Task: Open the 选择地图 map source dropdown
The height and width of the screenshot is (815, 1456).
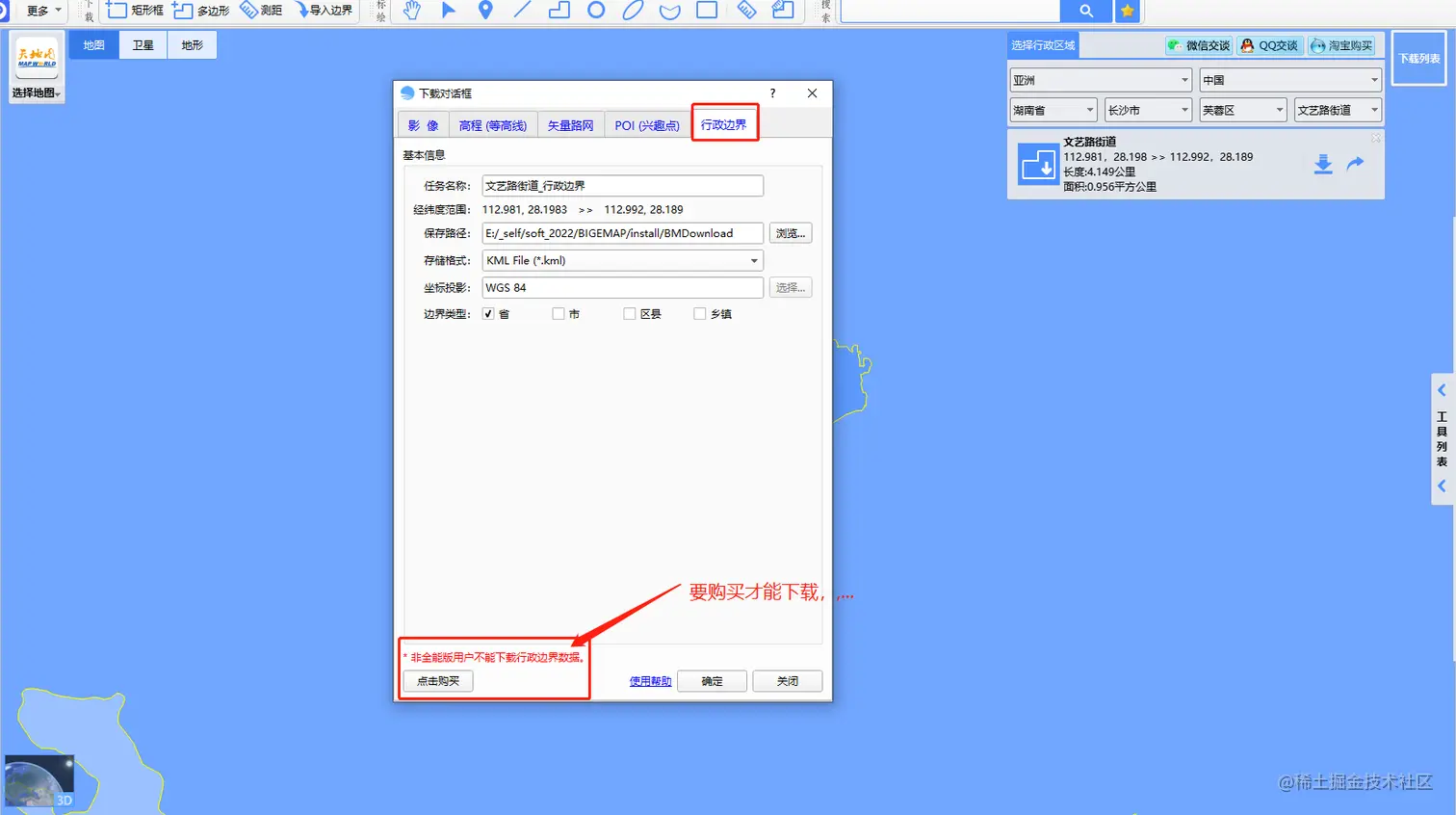Action: pos(37,93)
